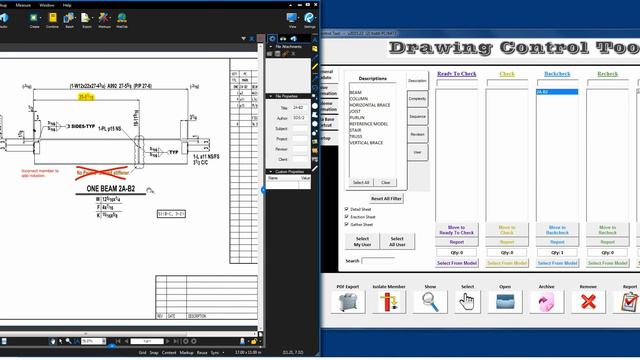Toggle Reuse in the status bar
640x360 pixels.
pyautogui.click(x=202, y=353)
